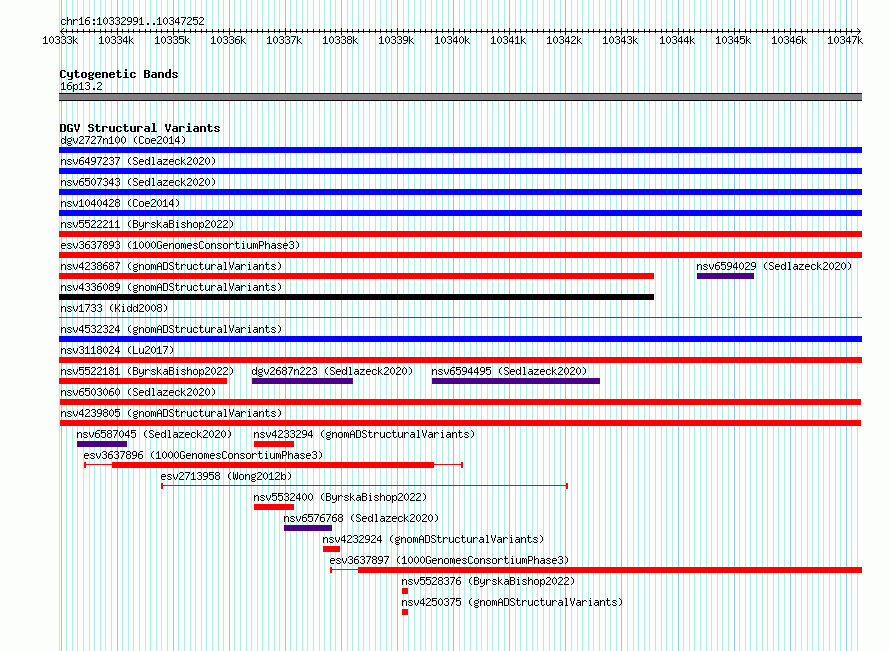Click the 10338k ruler position
This screenshot has height=651, width=890.
pos(340,40)
